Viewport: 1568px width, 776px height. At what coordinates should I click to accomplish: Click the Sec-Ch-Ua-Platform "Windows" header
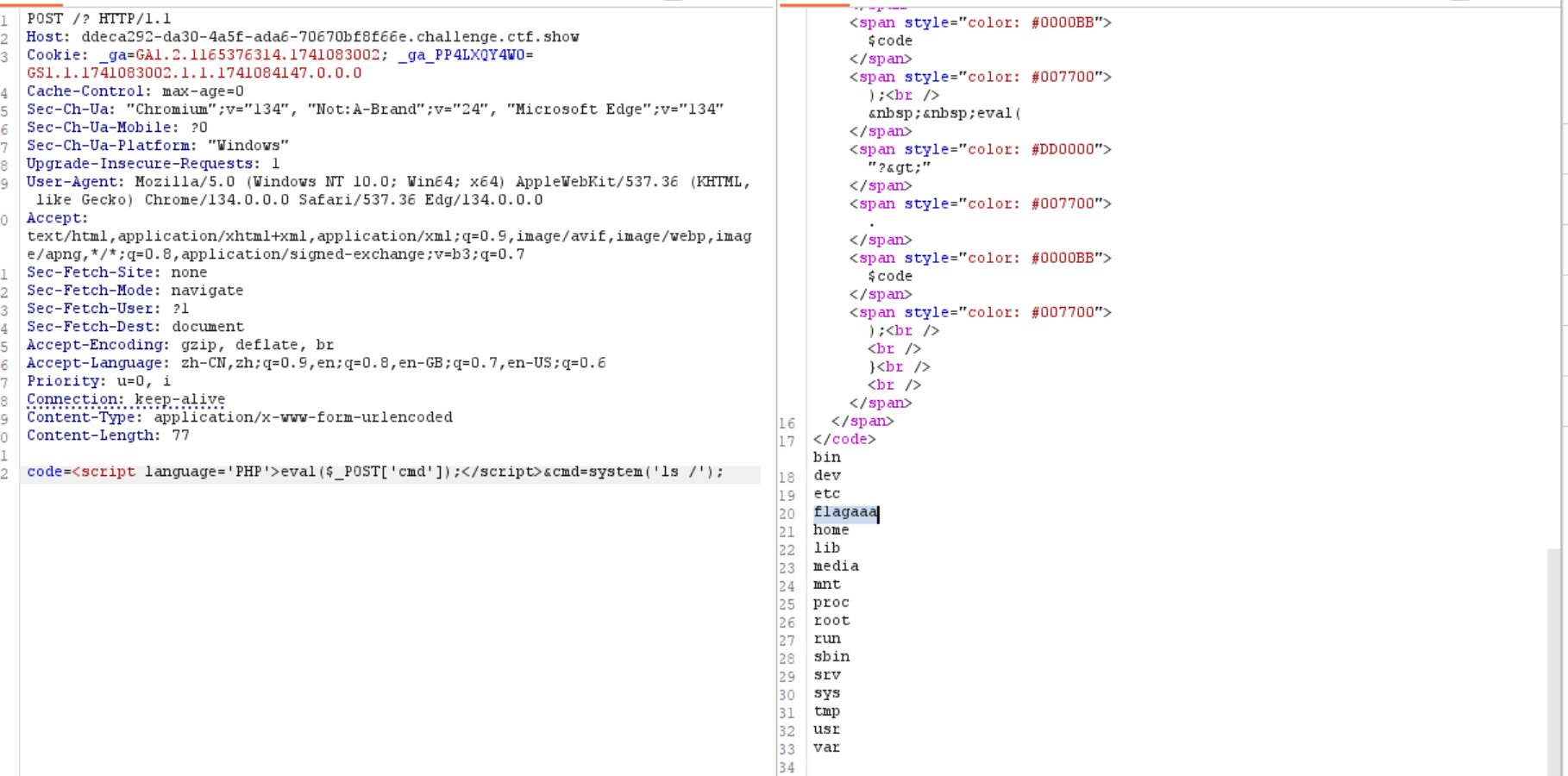coord(158,145)
